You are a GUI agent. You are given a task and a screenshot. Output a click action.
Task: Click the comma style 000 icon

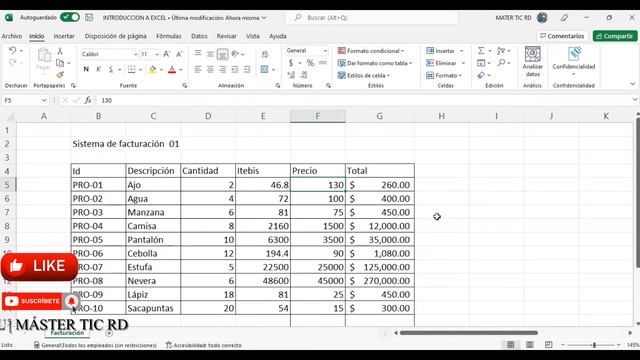pos(323,63)
